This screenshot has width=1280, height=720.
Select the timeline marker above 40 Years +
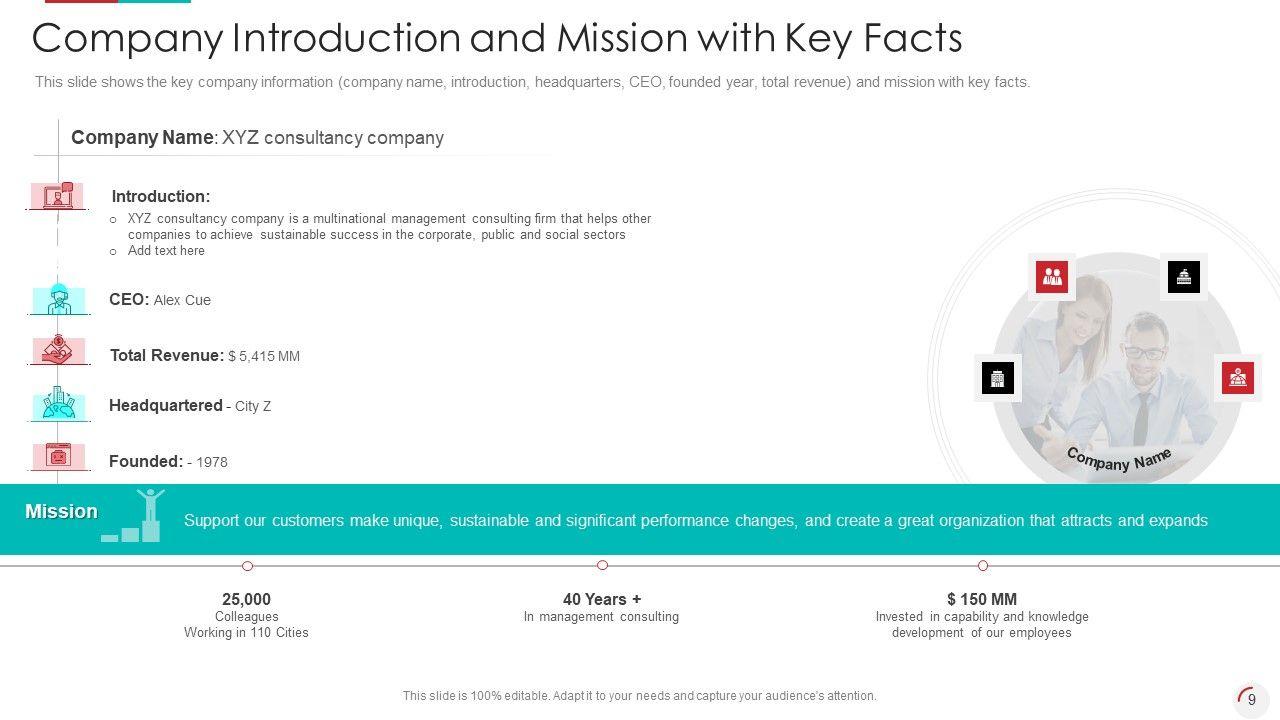point(602,566)
